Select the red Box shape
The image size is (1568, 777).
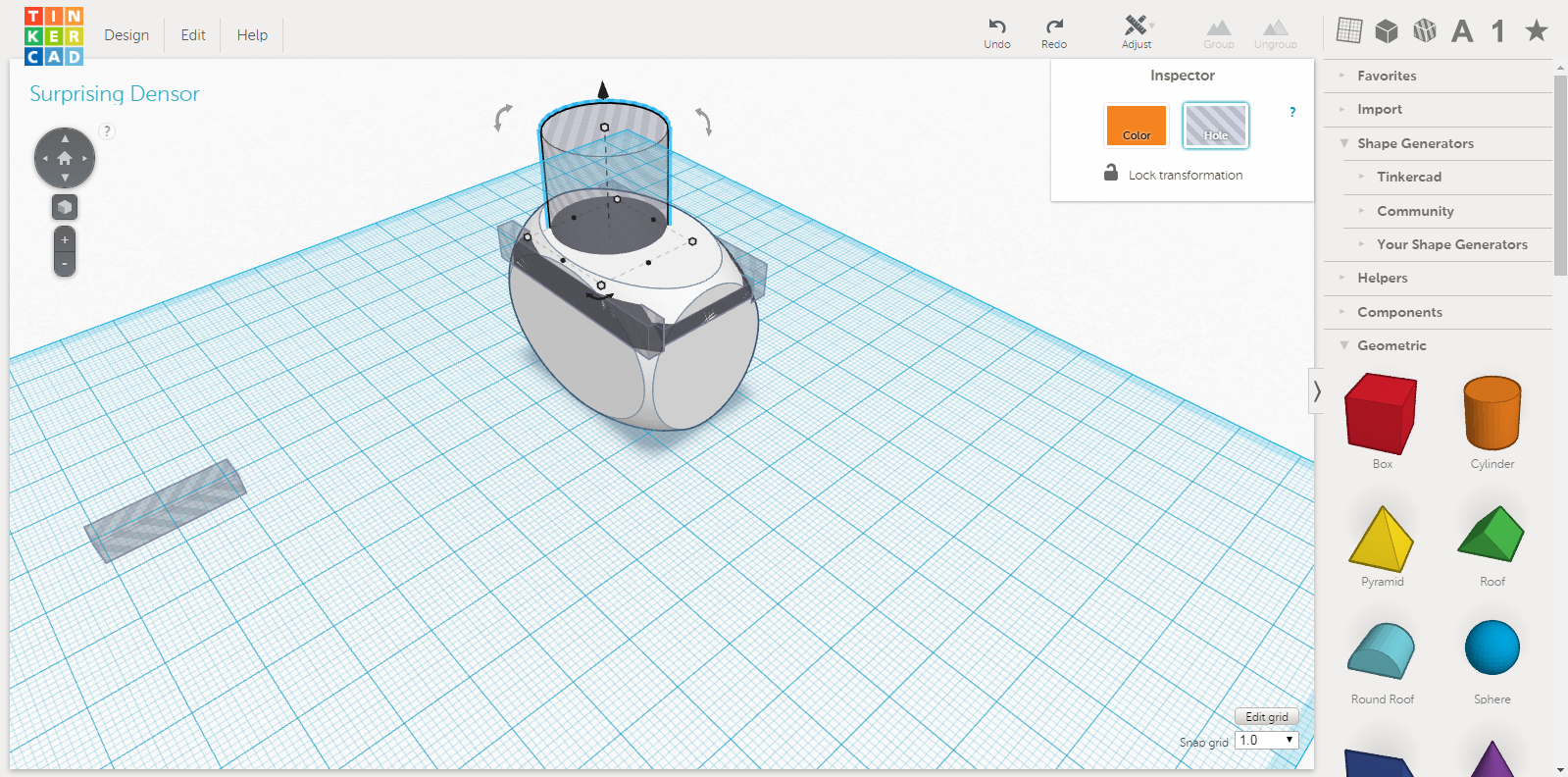(1381, 413)
